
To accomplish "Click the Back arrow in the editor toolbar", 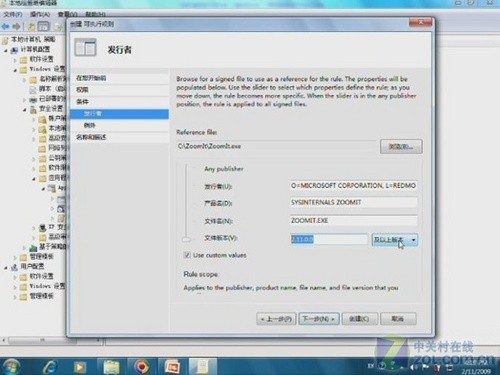I will point(6,26).
